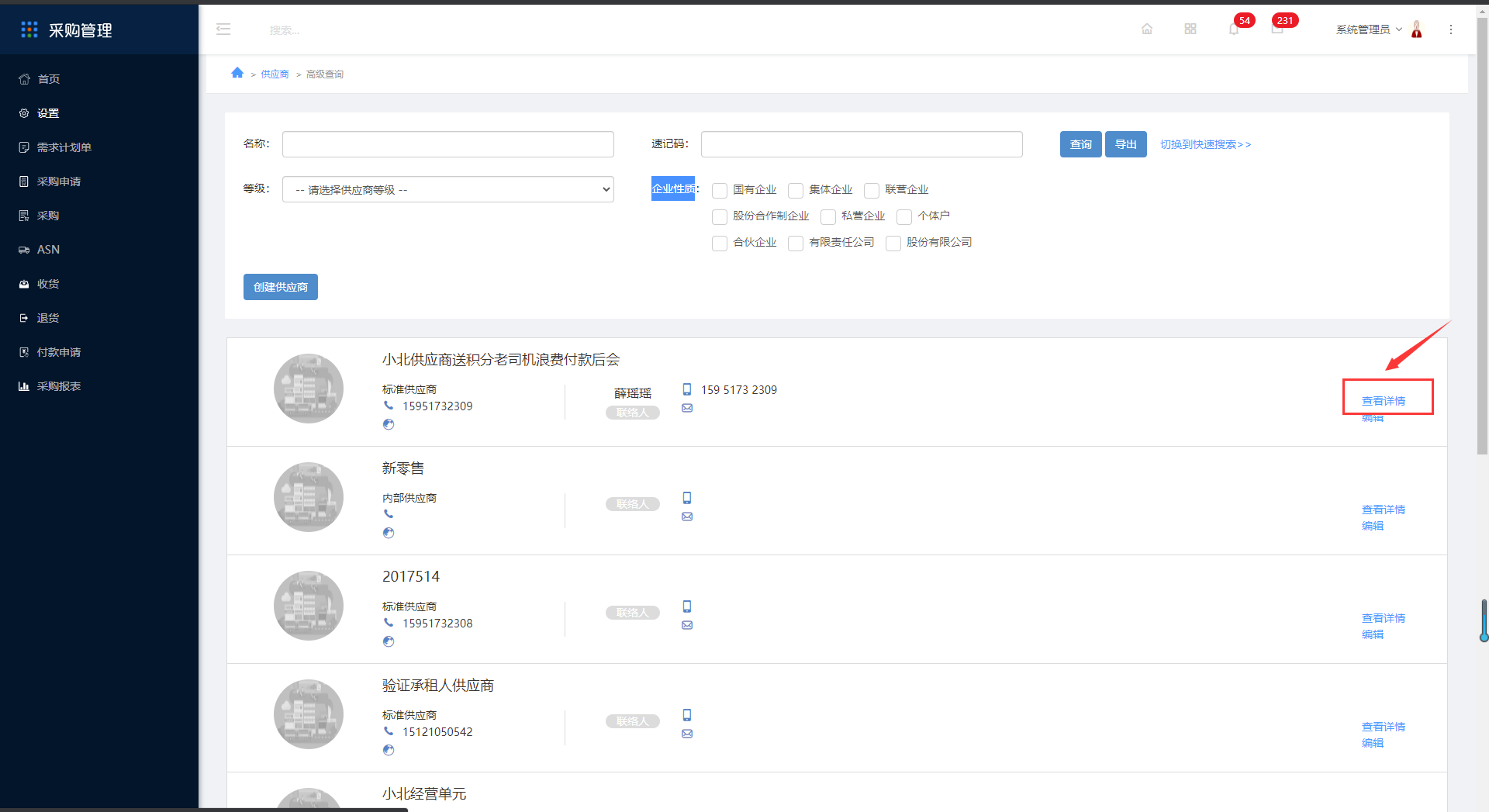Viewport: 1489px width, 812px height.
Task: Open the 请选择供应商等级 dropdown
Action: pyautogui.click(x=448, y=189)
